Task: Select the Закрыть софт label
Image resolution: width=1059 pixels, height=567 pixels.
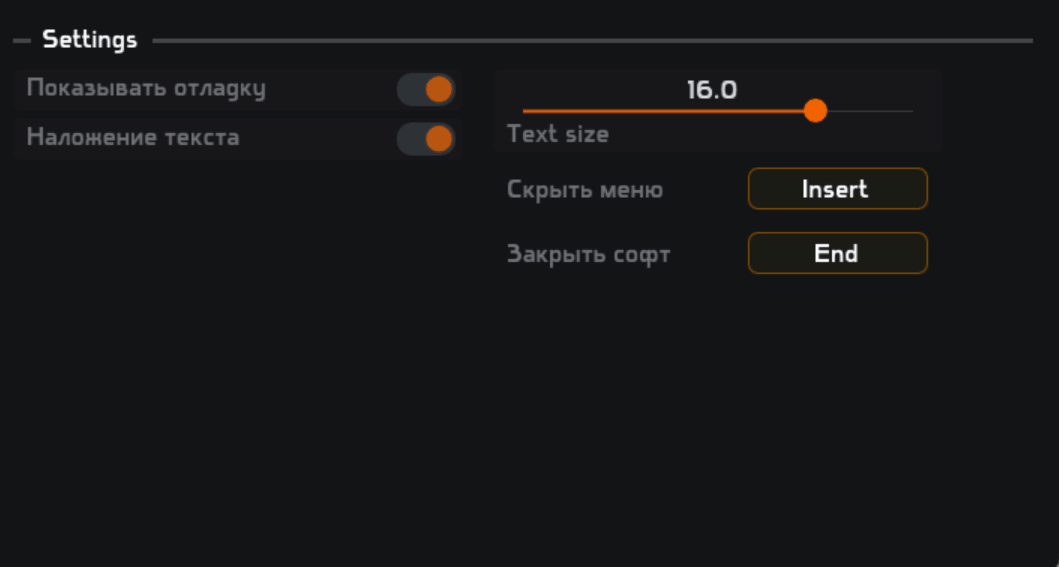Action: pyautogui.click(x=589, y=254)
